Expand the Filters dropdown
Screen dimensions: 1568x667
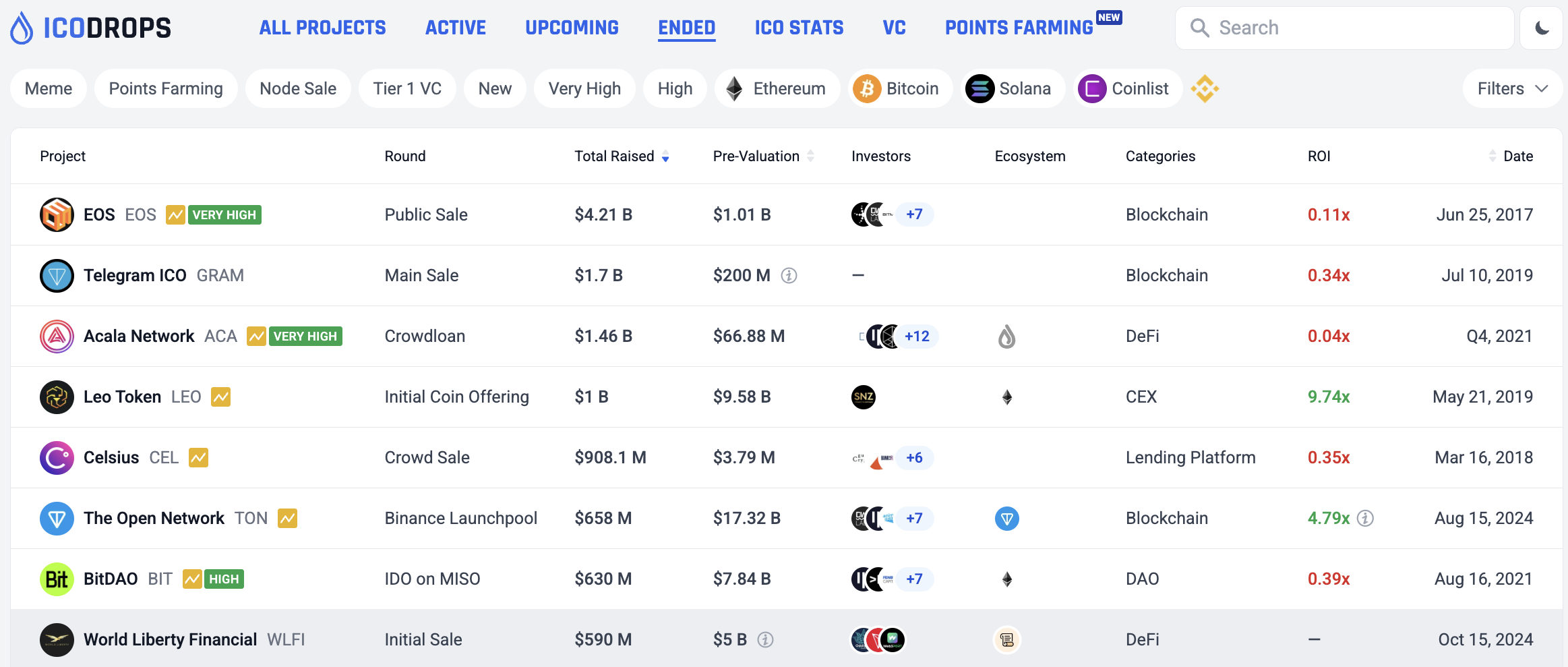1512,88
